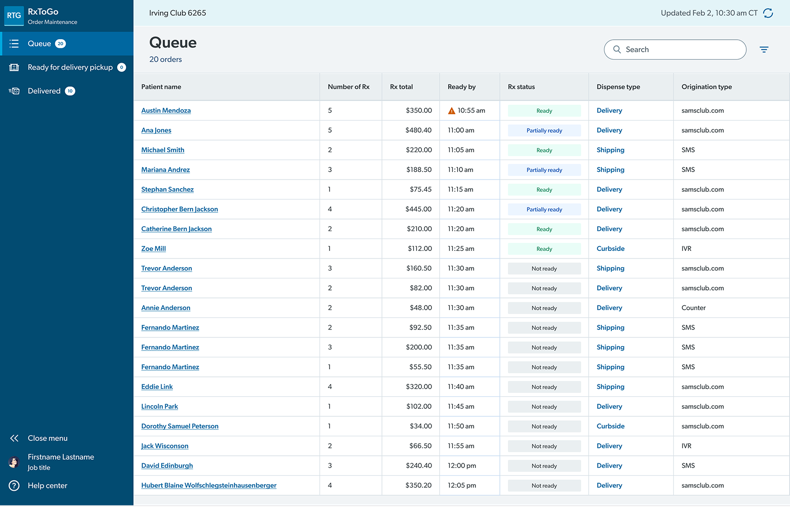
Task: Click Shipping dispense type for Michael Smith
Action: pos(610,150)
